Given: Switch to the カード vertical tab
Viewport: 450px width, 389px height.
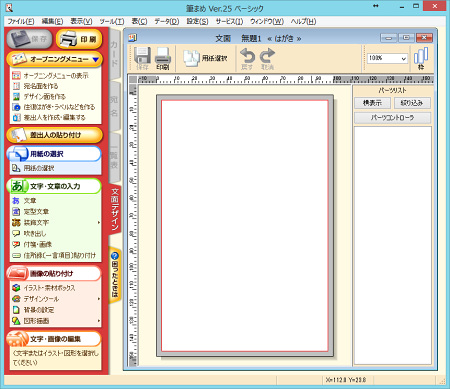Looking at the screenshot, I should click(114, 54).
